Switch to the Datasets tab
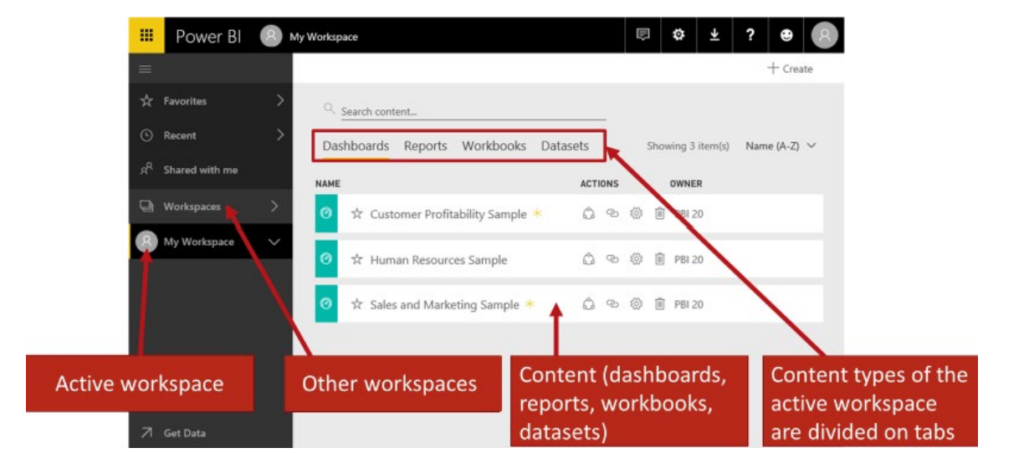1024x453 pixels. coord(565,146)
